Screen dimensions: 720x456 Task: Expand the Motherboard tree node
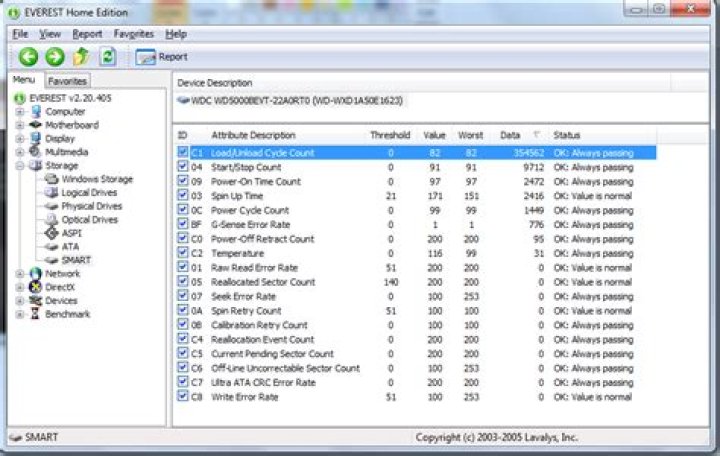pyautogui.click(x=20, y=125)
